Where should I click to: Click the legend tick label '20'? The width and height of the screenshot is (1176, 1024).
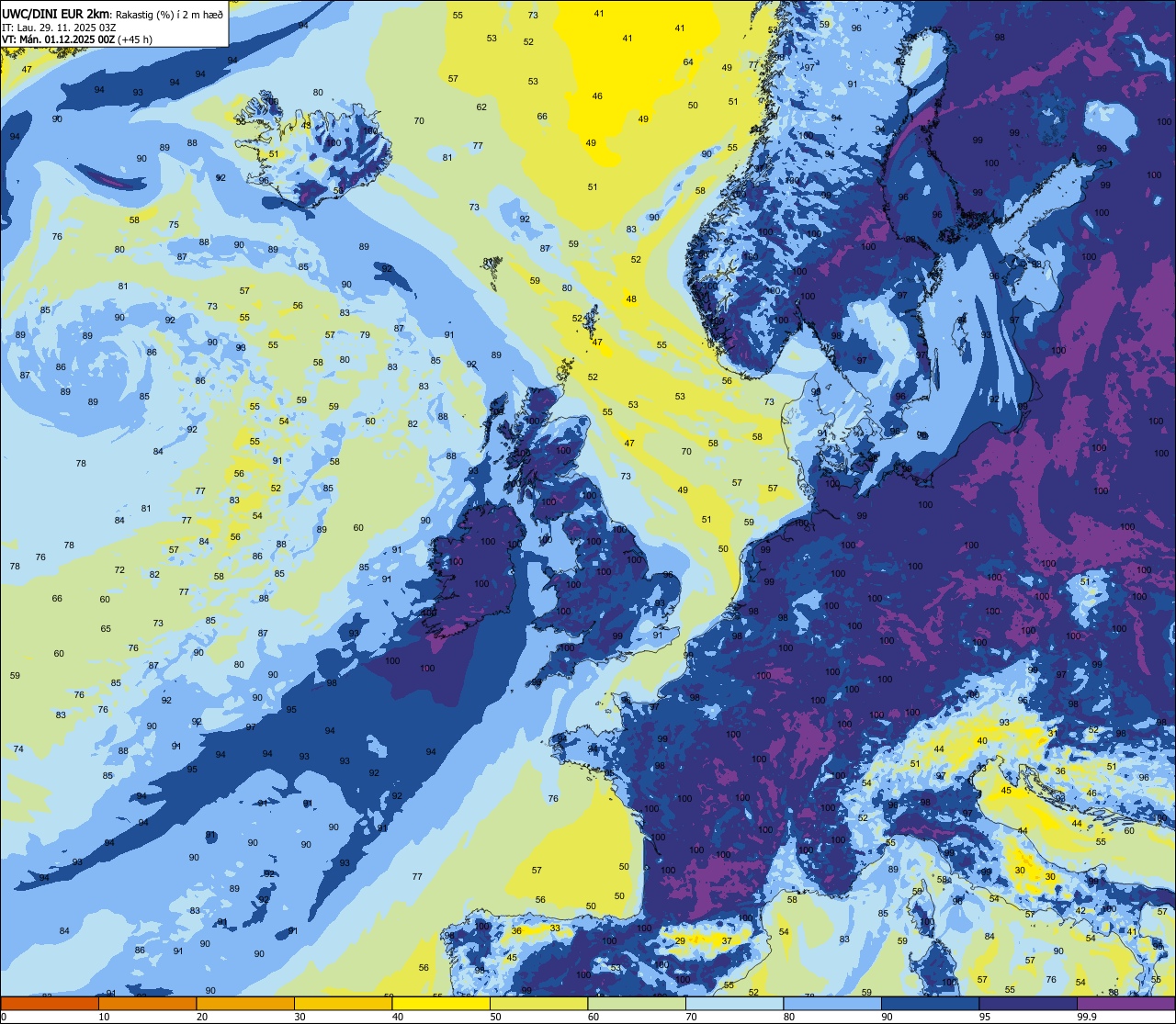point(201,1017)
